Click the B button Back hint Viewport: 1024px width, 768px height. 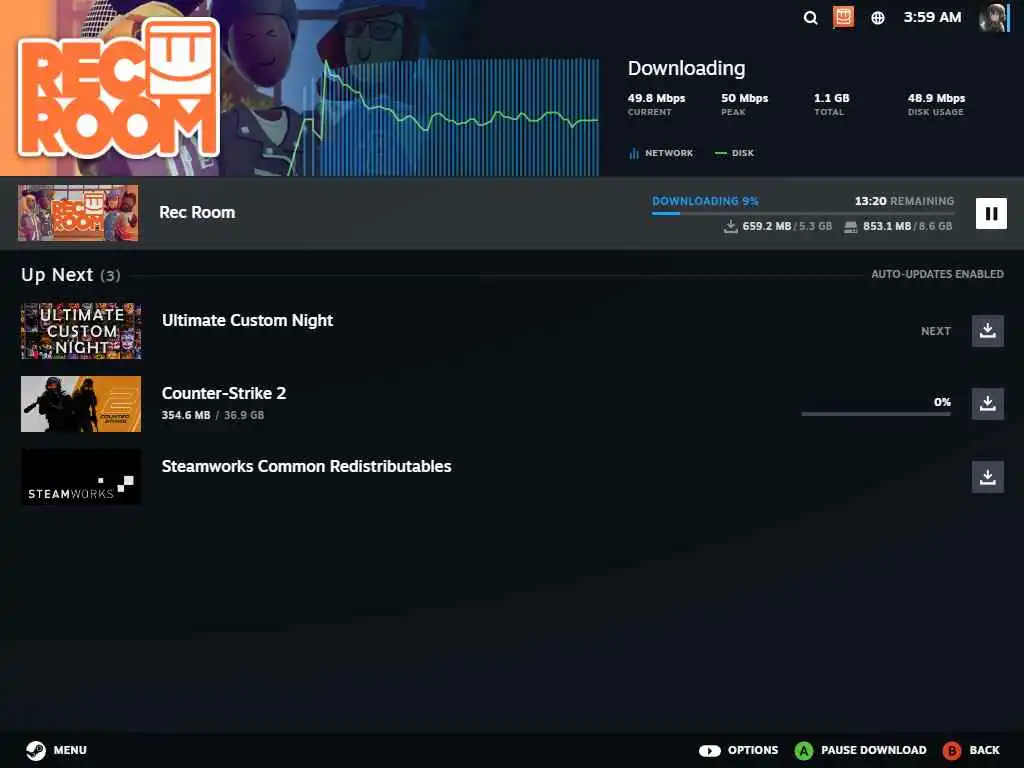point(952,750)
